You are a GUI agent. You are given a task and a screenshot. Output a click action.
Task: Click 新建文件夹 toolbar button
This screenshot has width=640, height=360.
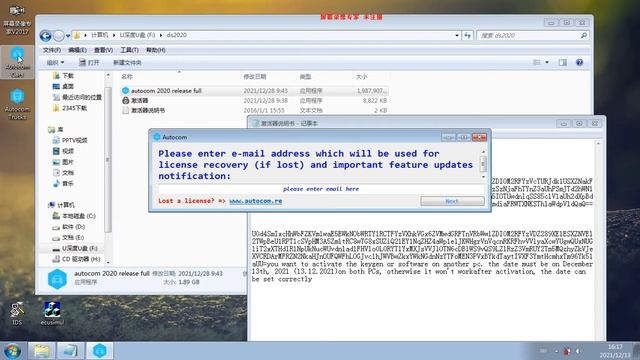click(x=127, y=62)
